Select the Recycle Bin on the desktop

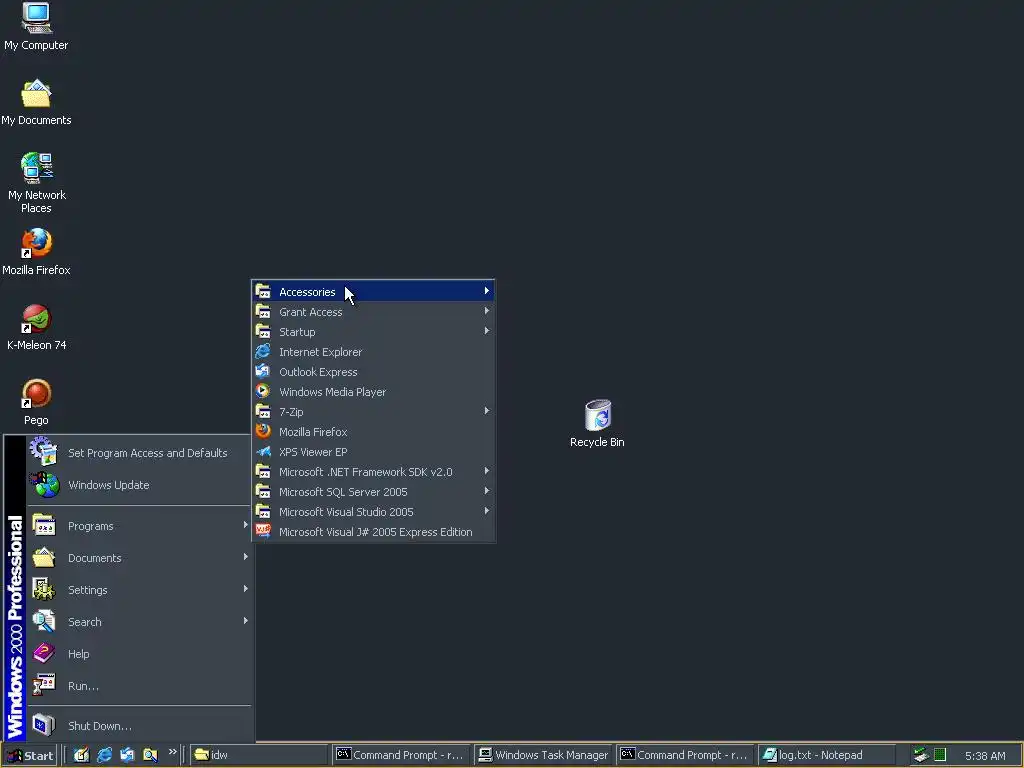tap(597, 423)
